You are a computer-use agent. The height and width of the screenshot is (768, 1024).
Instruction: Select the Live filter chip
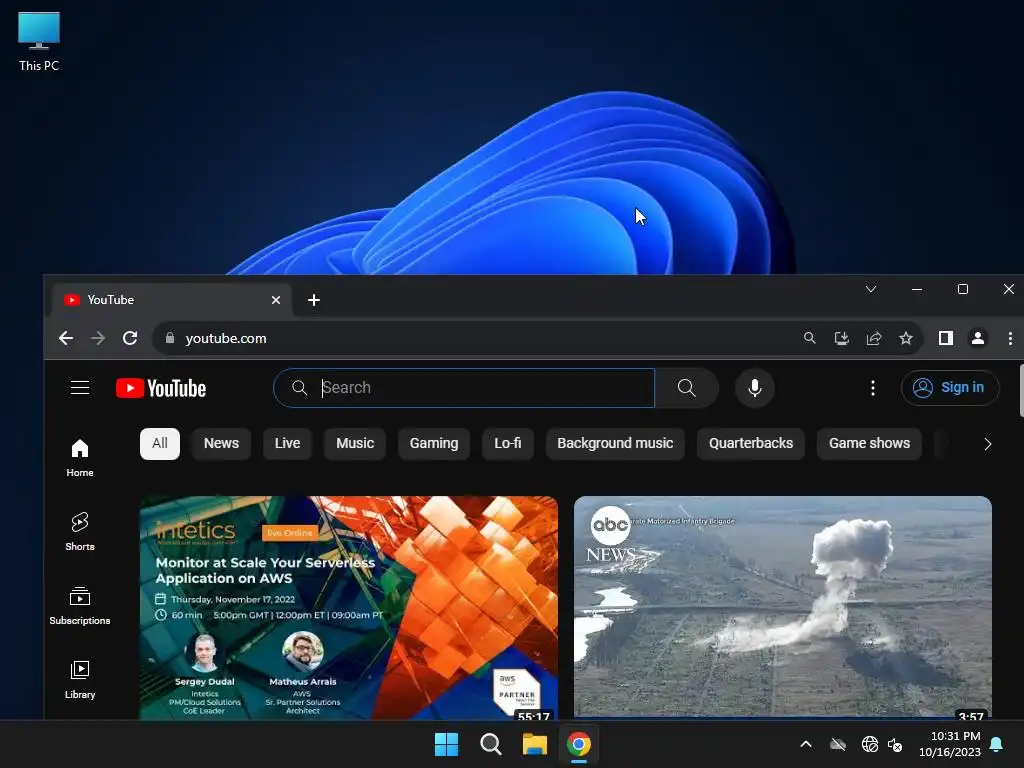coord(287,443)
